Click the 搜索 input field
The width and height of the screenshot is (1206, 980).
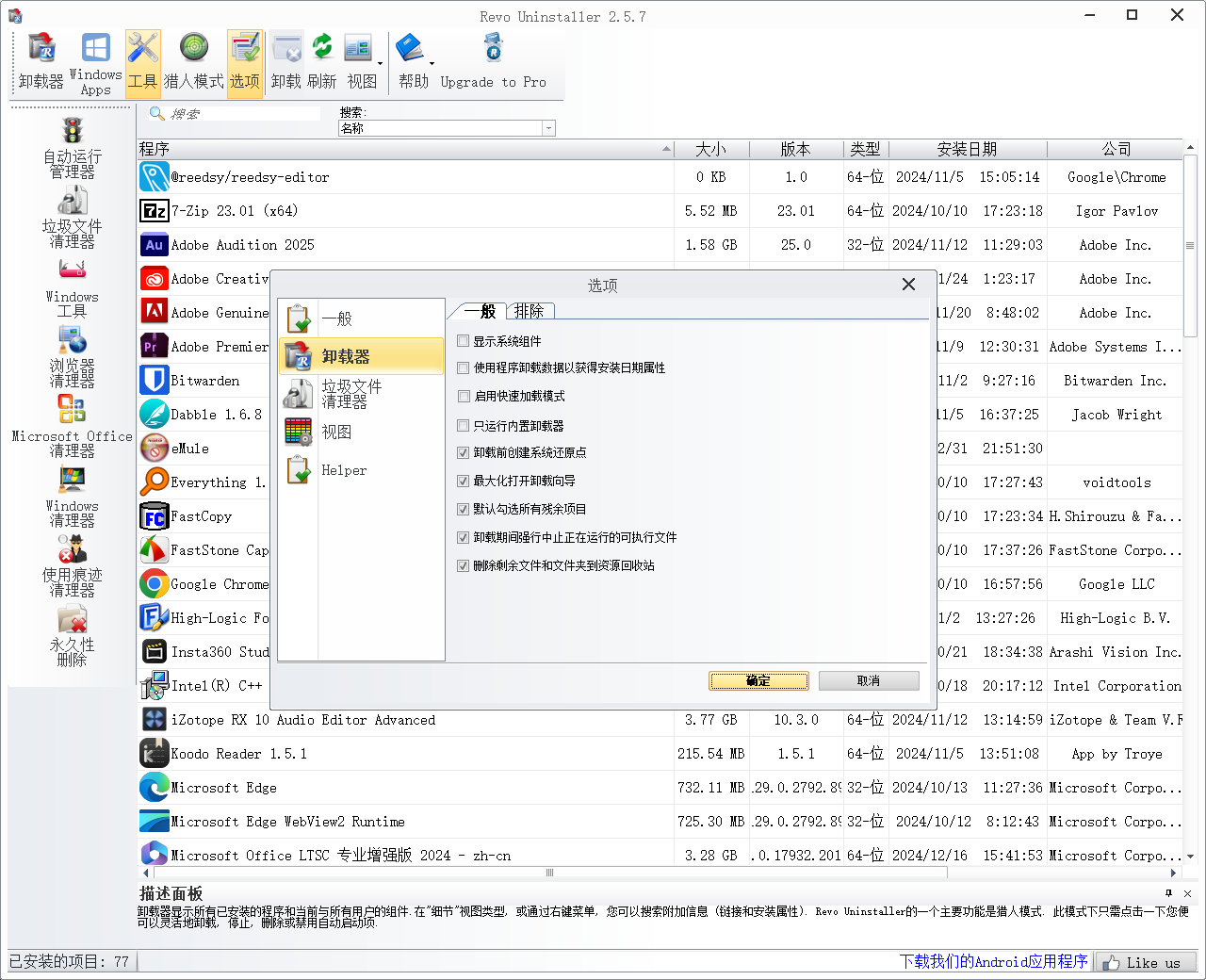pyautogui.click(x=245, y=114)
